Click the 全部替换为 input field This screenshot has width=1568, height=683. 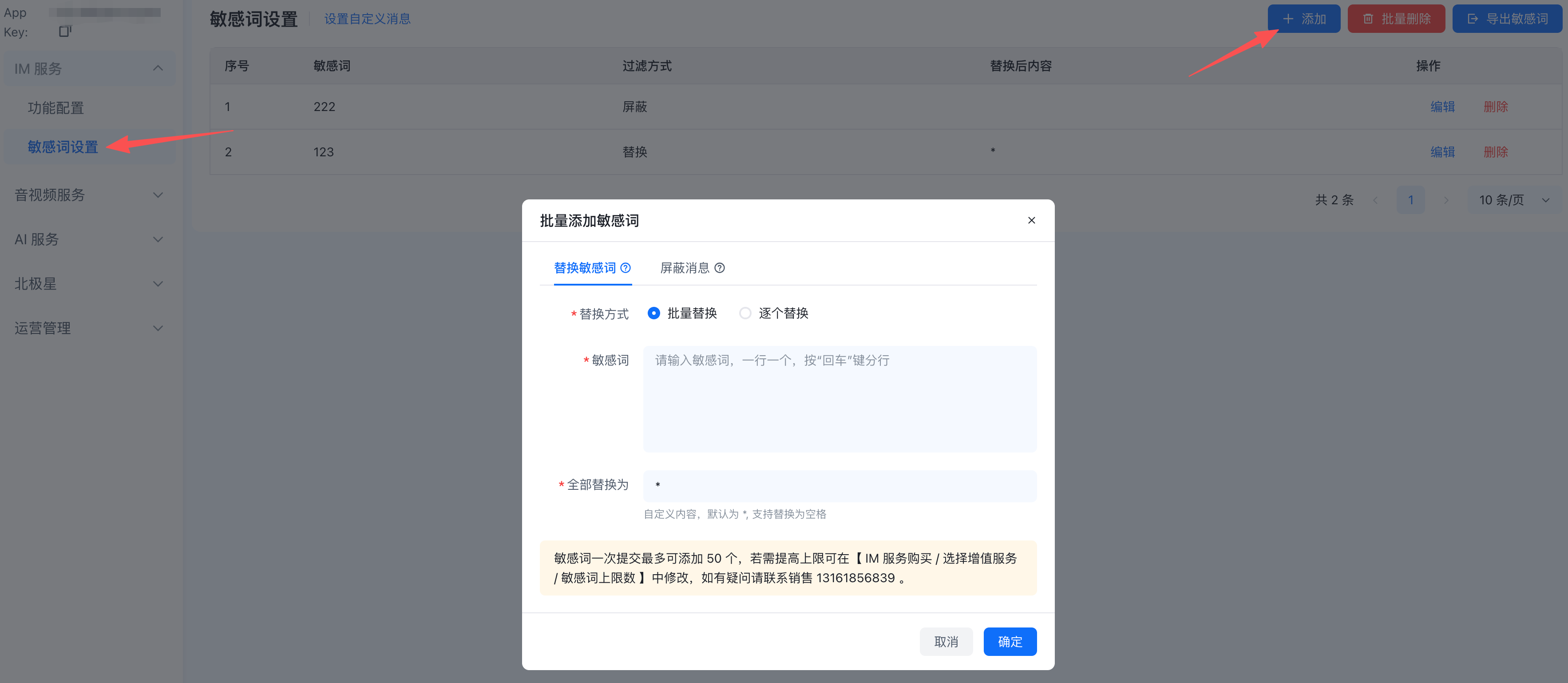tap(839, 486)
